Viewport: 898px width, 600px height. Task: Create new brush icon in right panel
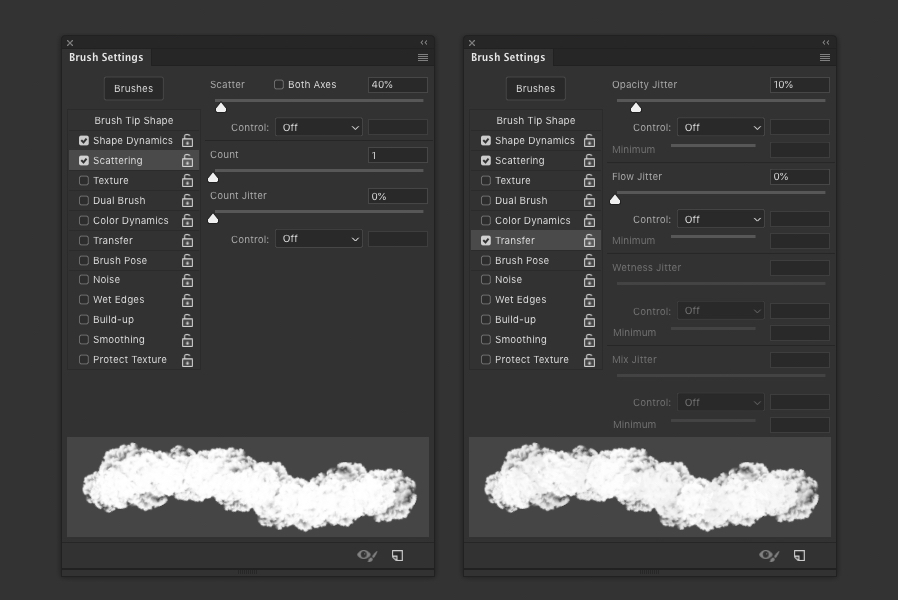click(799, 555)
